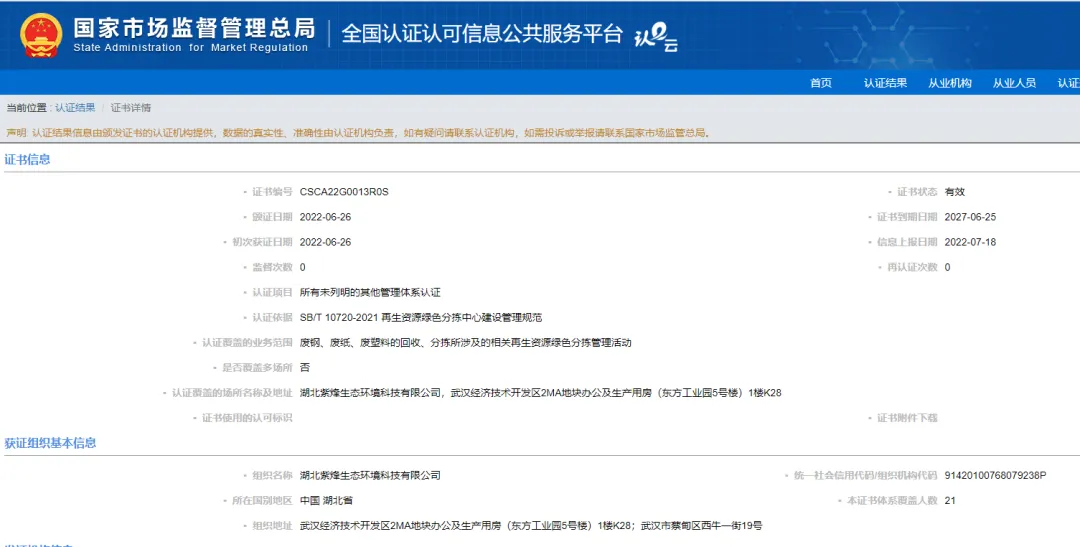1080x547 pixels.
Task: Click 全国认证认可信息公共服务平台 heading
Action: point(482,33)
